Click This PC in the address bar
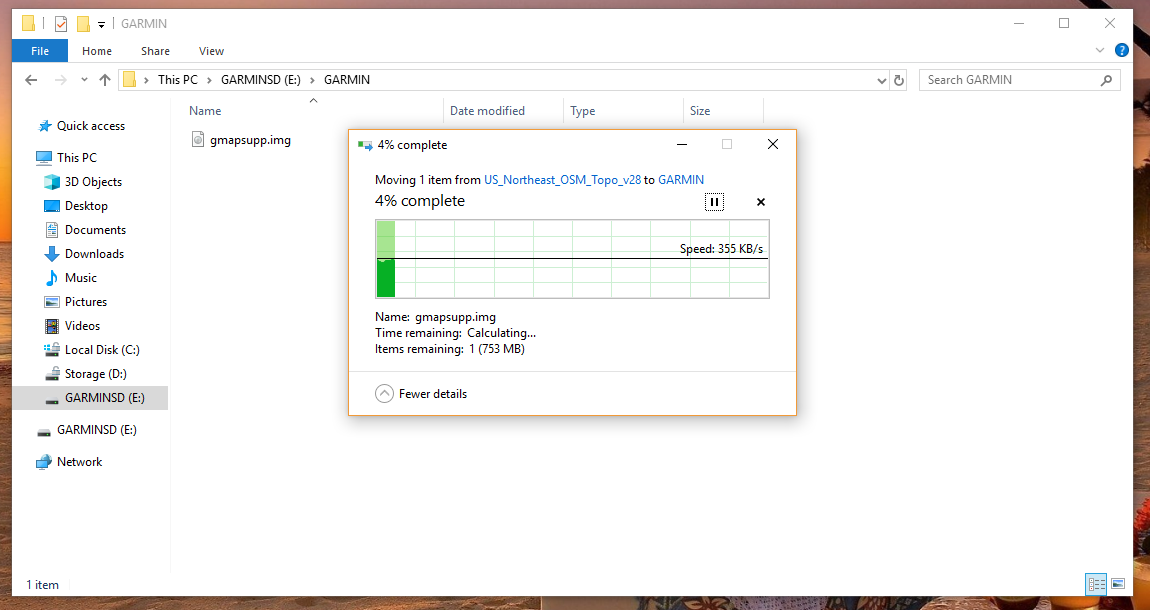1150x610 pixels. (177, 80)
